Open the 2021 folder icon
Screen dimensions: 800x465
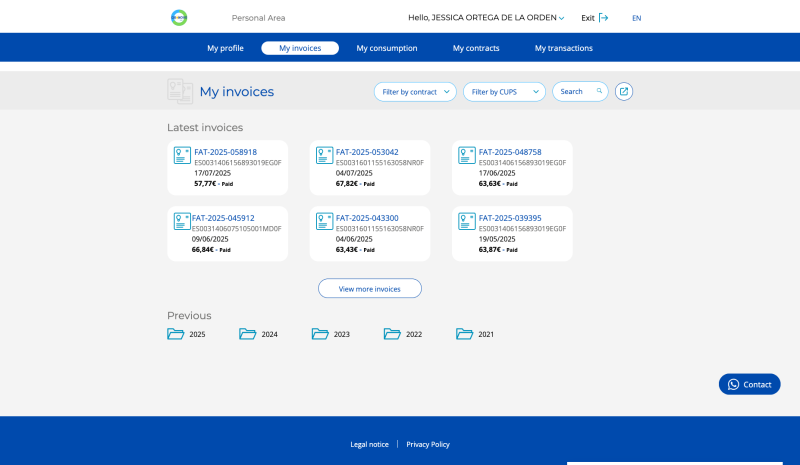point(464,334)
